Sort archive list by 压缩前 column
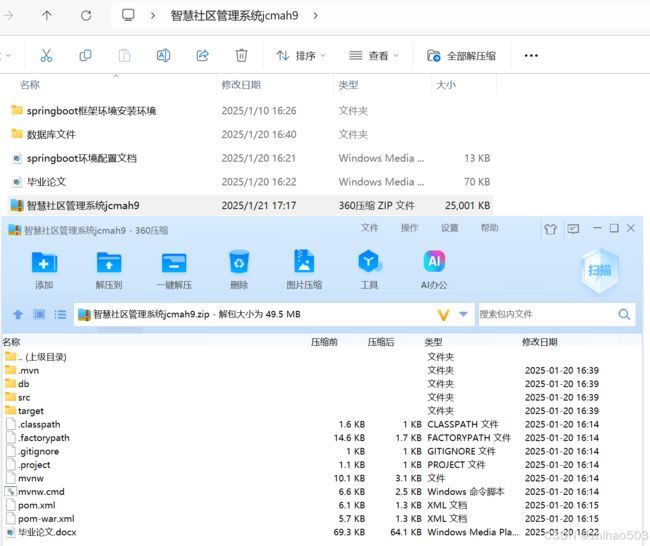The width and height of the screenshot is (650, 546). tap(324, 342)
